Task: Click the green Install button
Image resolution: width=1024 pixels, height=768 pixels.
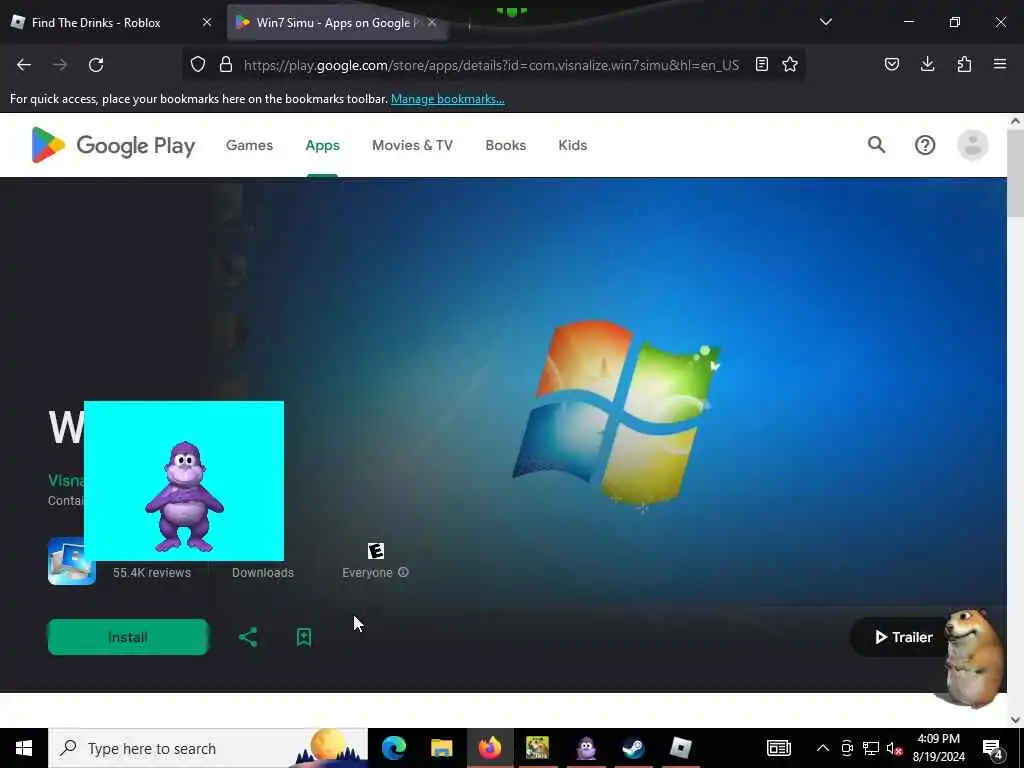Action: (128, 637)
